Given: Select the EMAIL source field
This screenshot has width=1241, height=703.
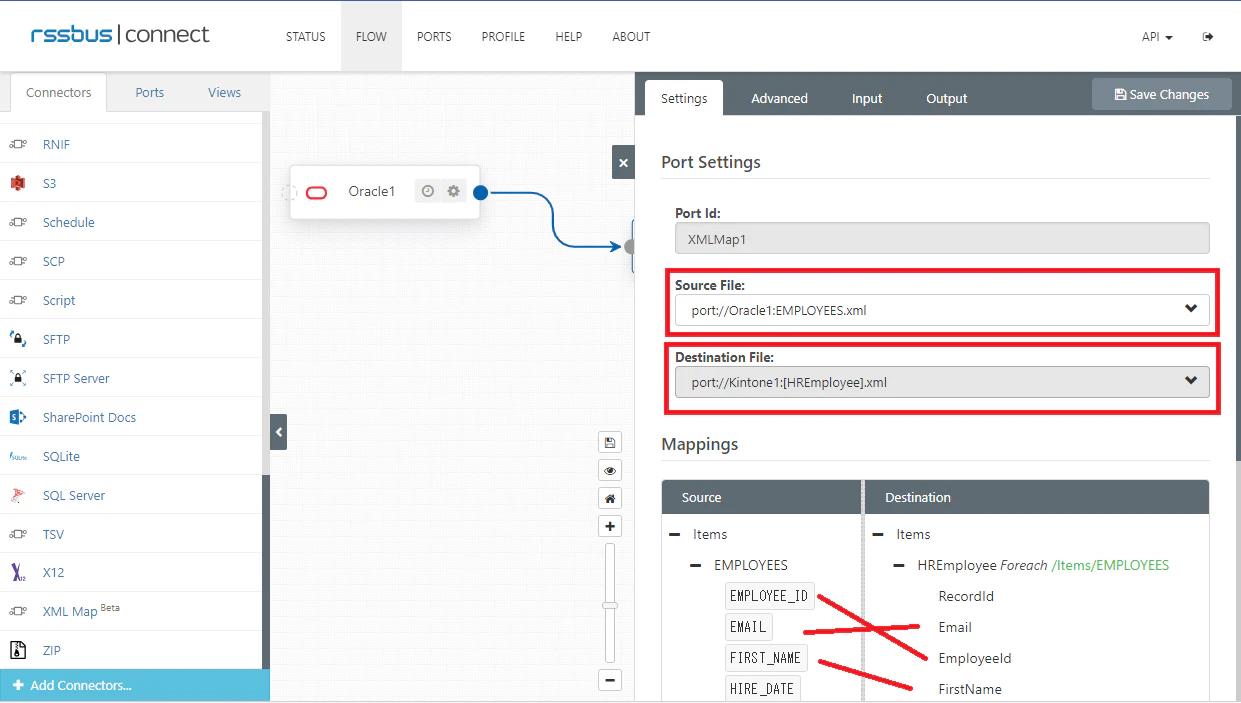Looking at the screenshot, I should 748,627.
